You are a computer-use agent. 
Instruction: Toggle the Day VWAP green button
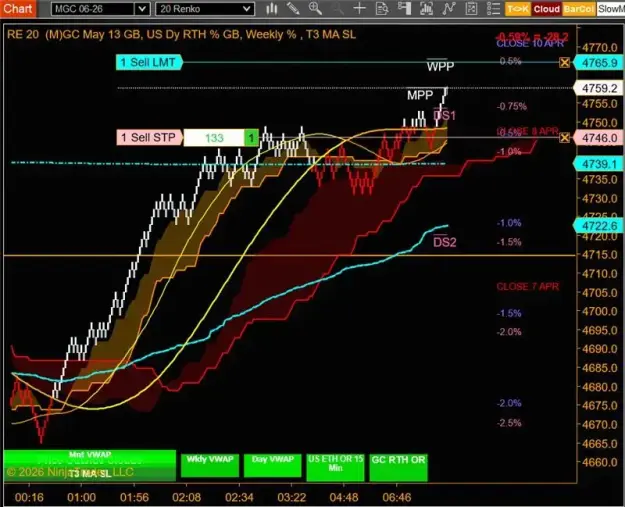tap(273, 465)
